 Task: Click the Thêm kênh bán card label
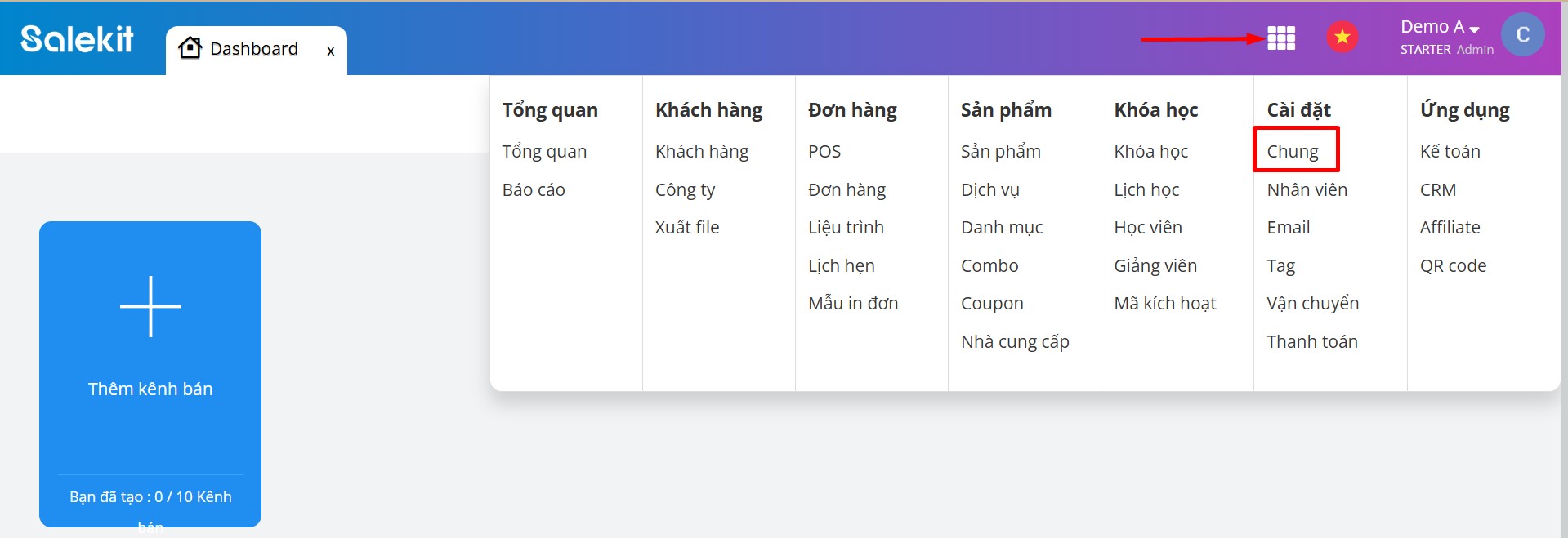(150, 389)
